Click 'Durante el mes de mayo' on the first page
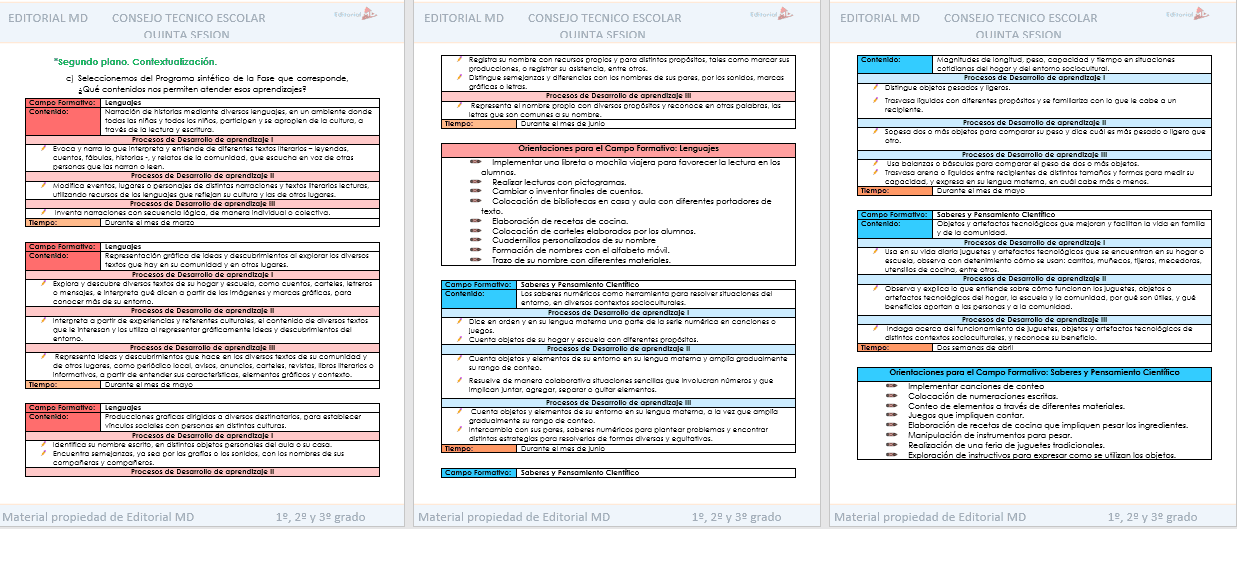The image size is (1237, 563). click(x=241, y=384)
